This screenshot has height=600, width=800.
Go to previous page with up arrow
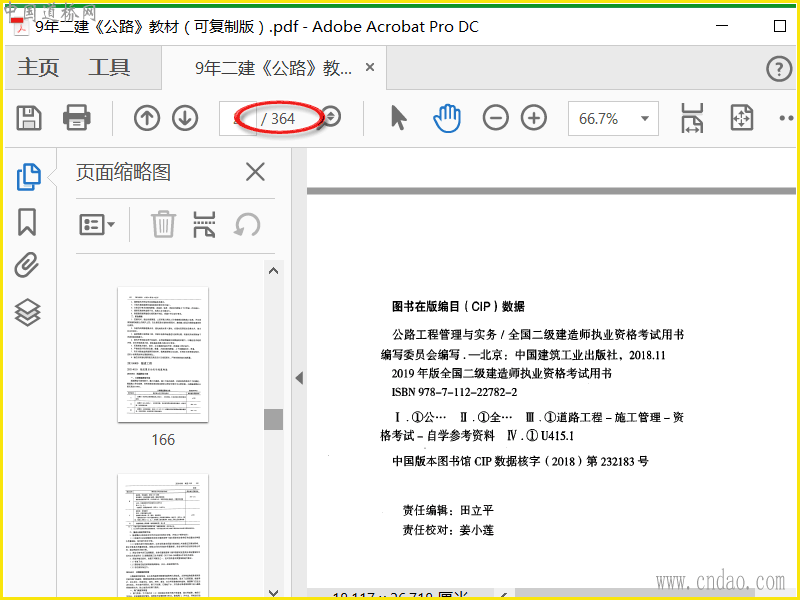(147, 118)
